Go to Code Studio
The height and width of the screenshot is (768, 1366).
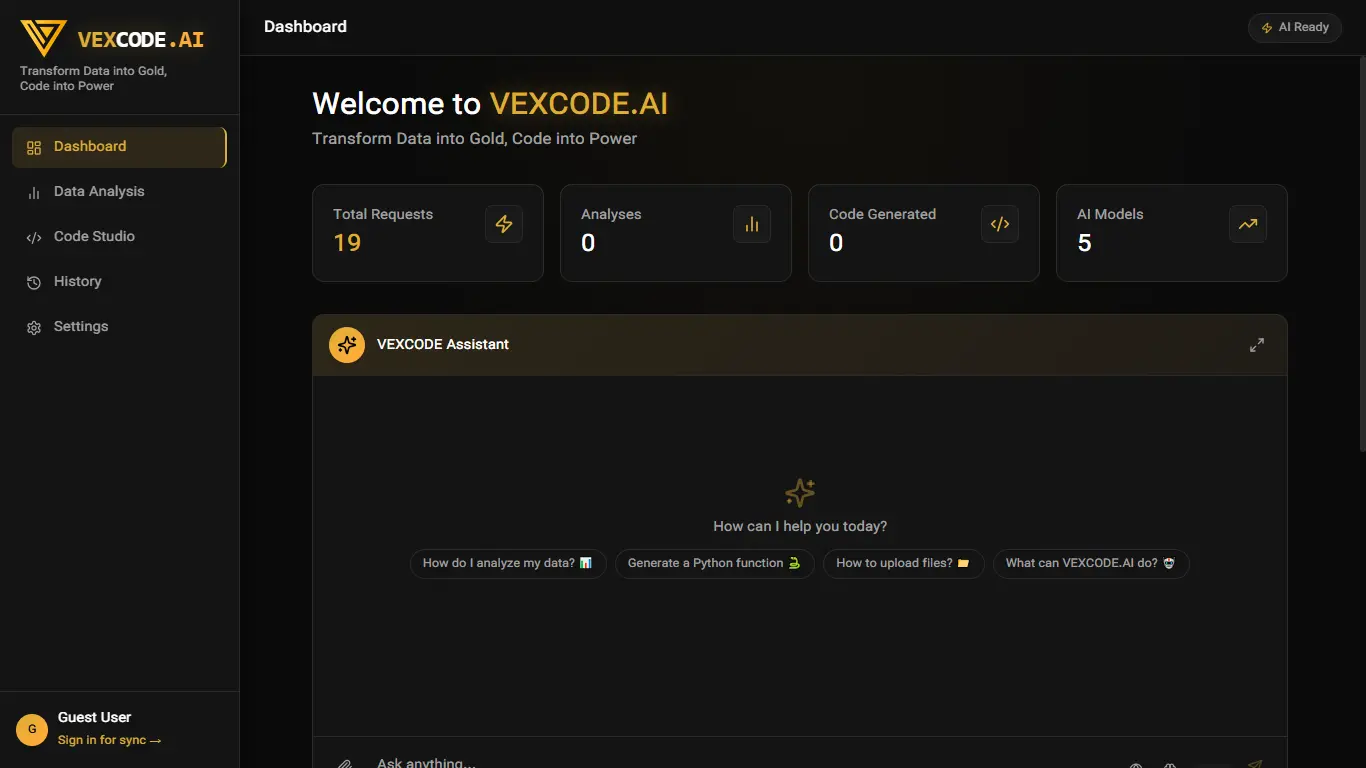tap(119, 237)
